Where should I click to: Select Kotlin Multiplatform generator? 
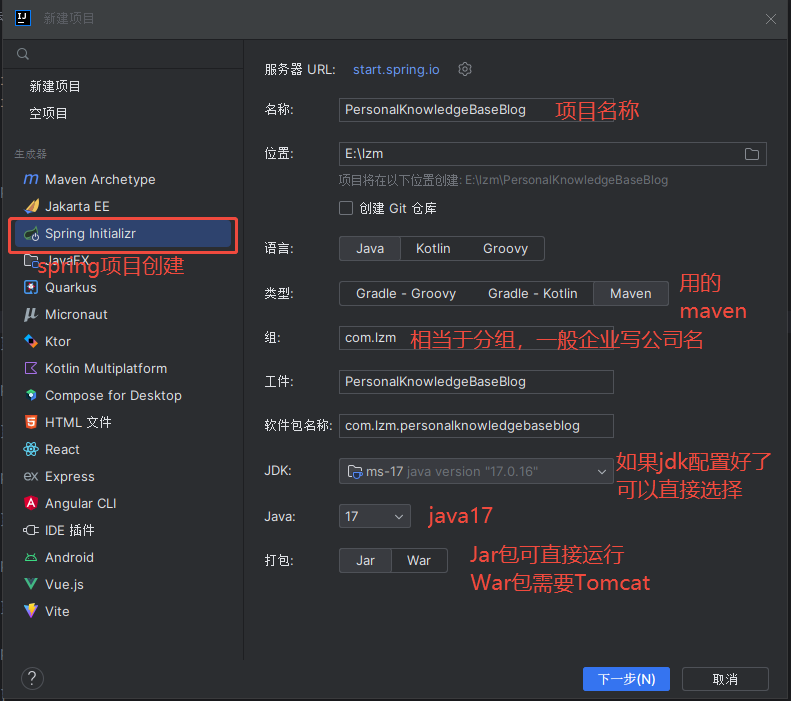pyautogui.click(x=123, y=368)
